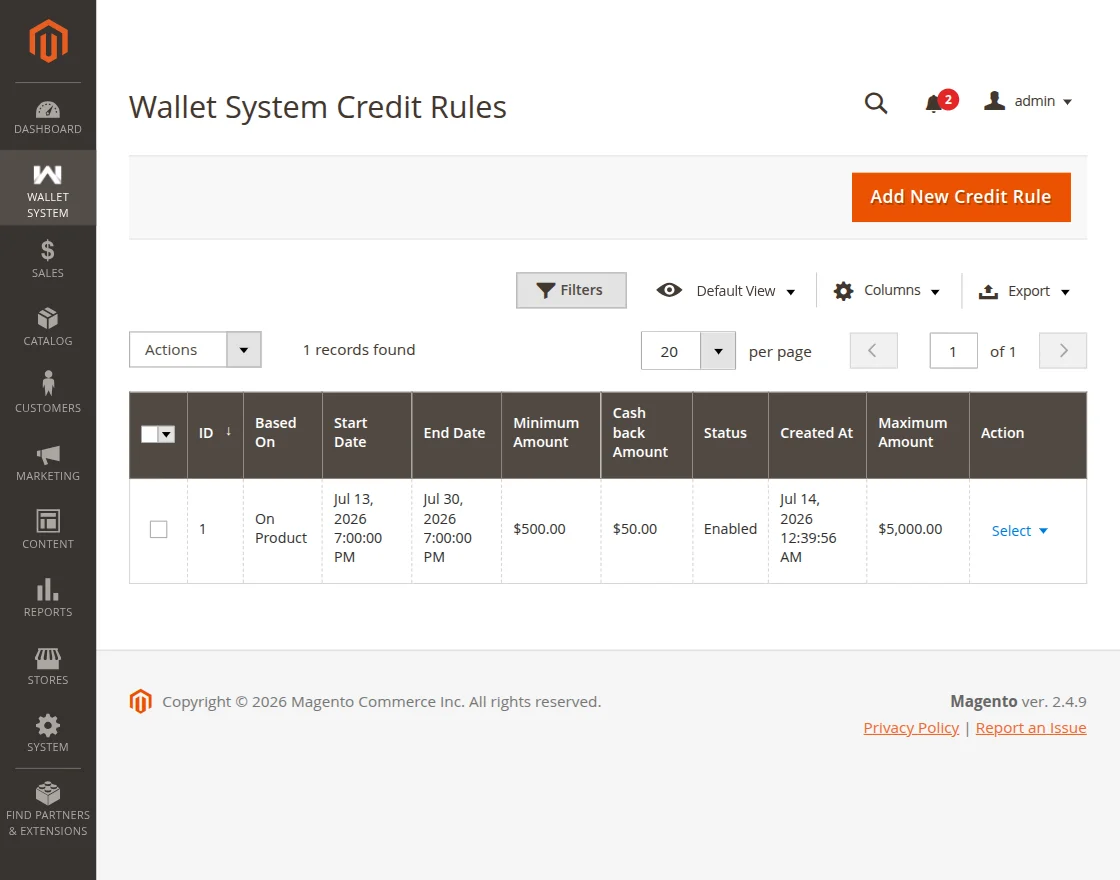
Task: Sort by Status column header
Action: (730, 433)
